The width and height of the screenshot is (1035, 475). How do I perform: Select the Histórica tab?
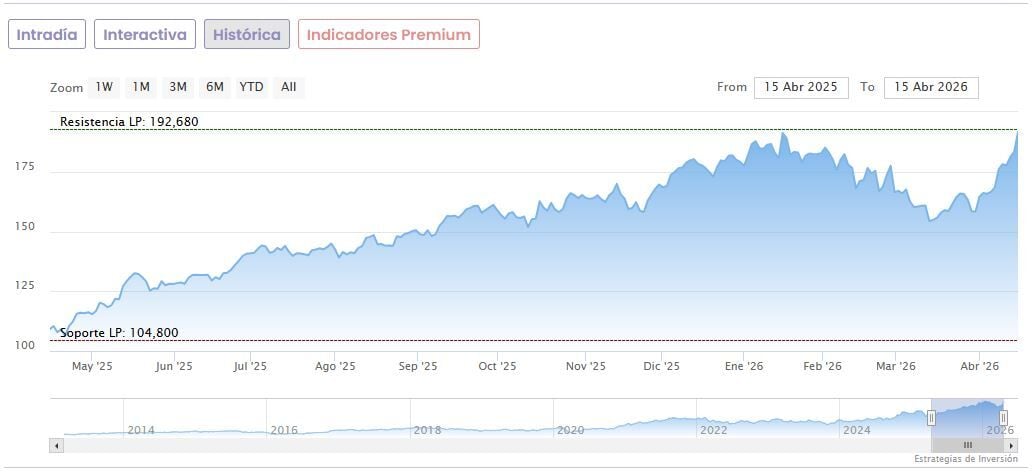247,34
